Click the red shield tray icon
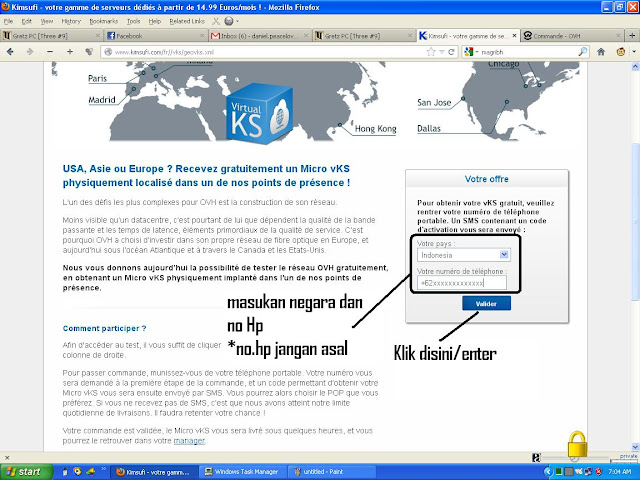 pos(598,472)
